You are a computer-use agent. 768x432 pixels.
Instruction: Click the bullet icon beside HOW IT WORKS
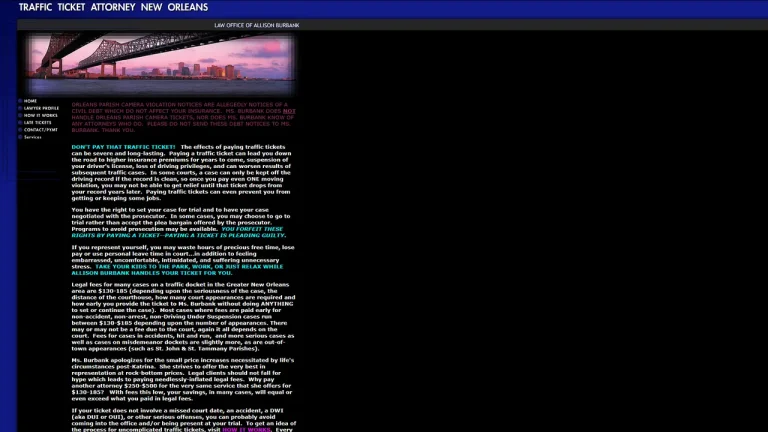tap(20, 116)
